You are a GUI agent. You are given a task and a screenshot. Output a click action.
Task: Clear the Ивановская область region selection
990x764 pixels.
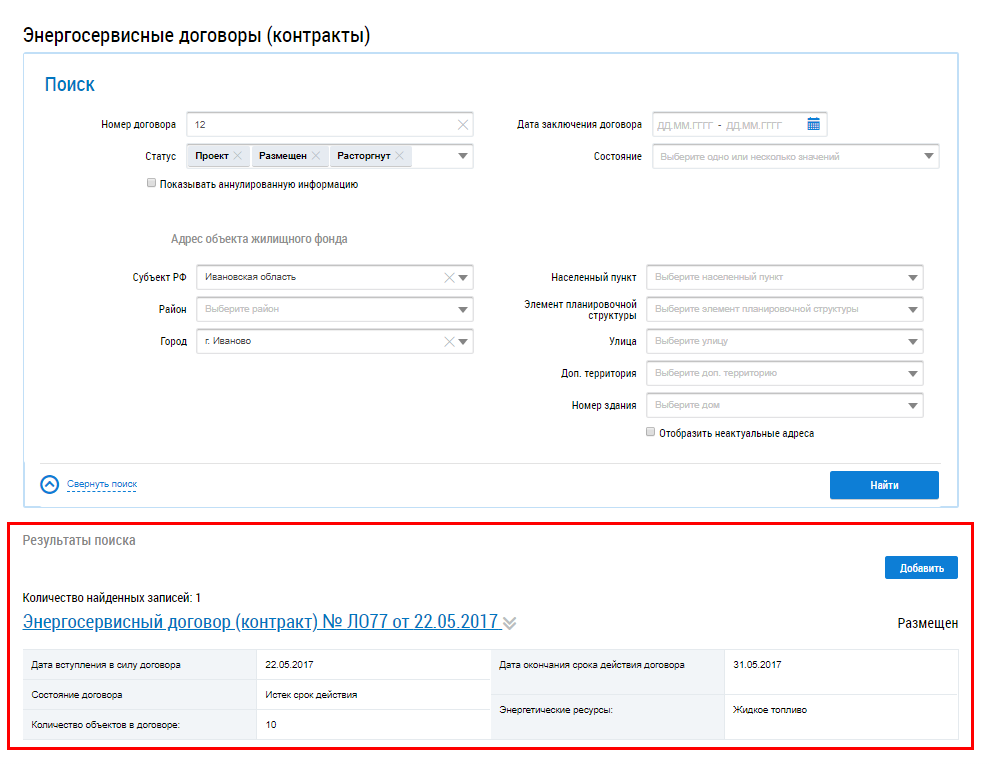pos(449,278)
